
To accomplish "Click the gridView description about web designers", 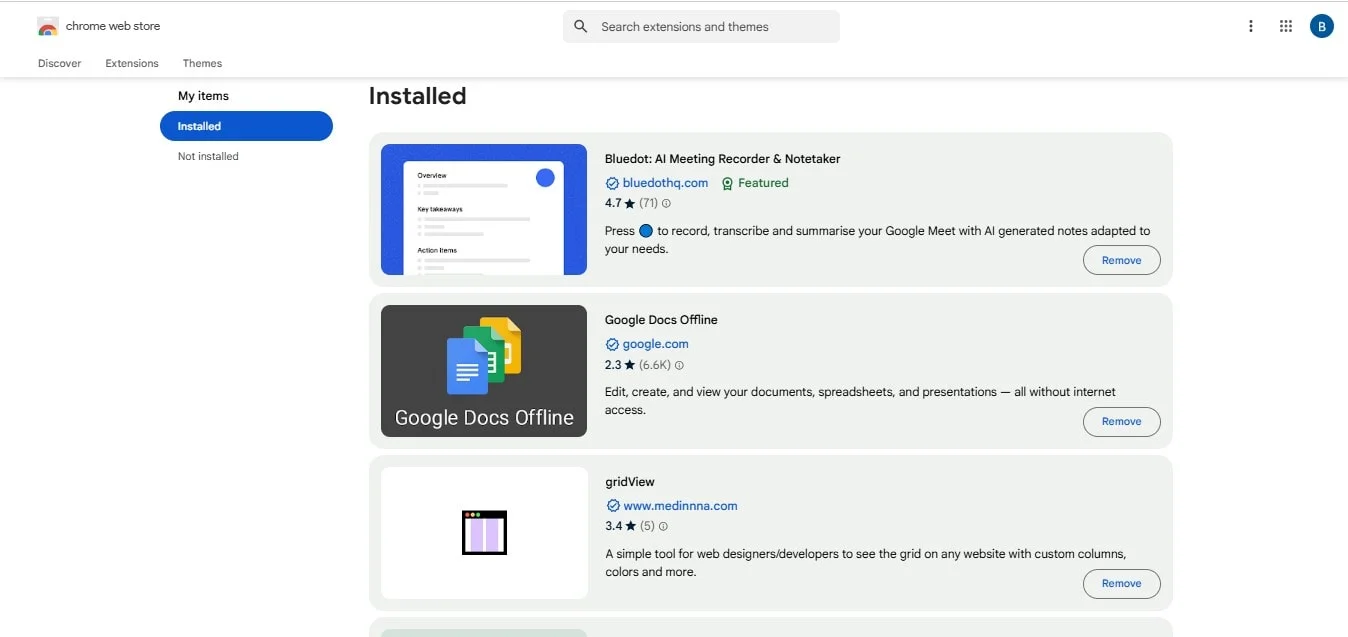I will [x=866, y=563].
